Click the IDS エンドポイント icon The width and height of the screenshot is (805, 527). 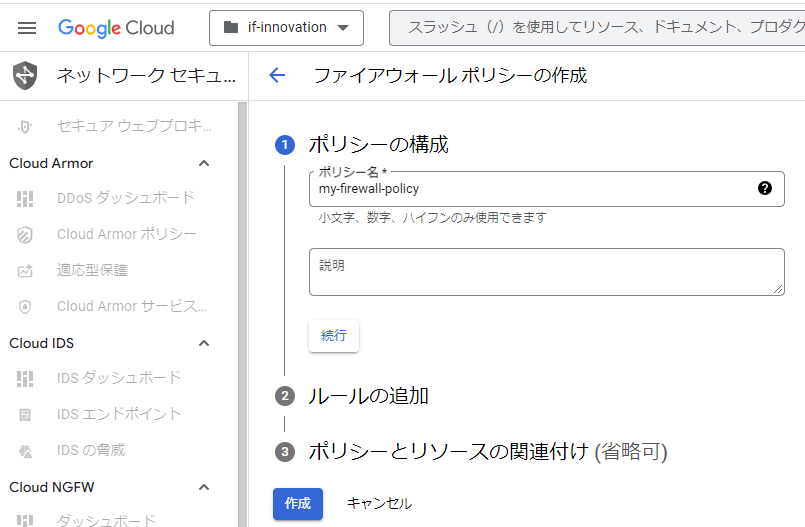(x=25, y=414)
